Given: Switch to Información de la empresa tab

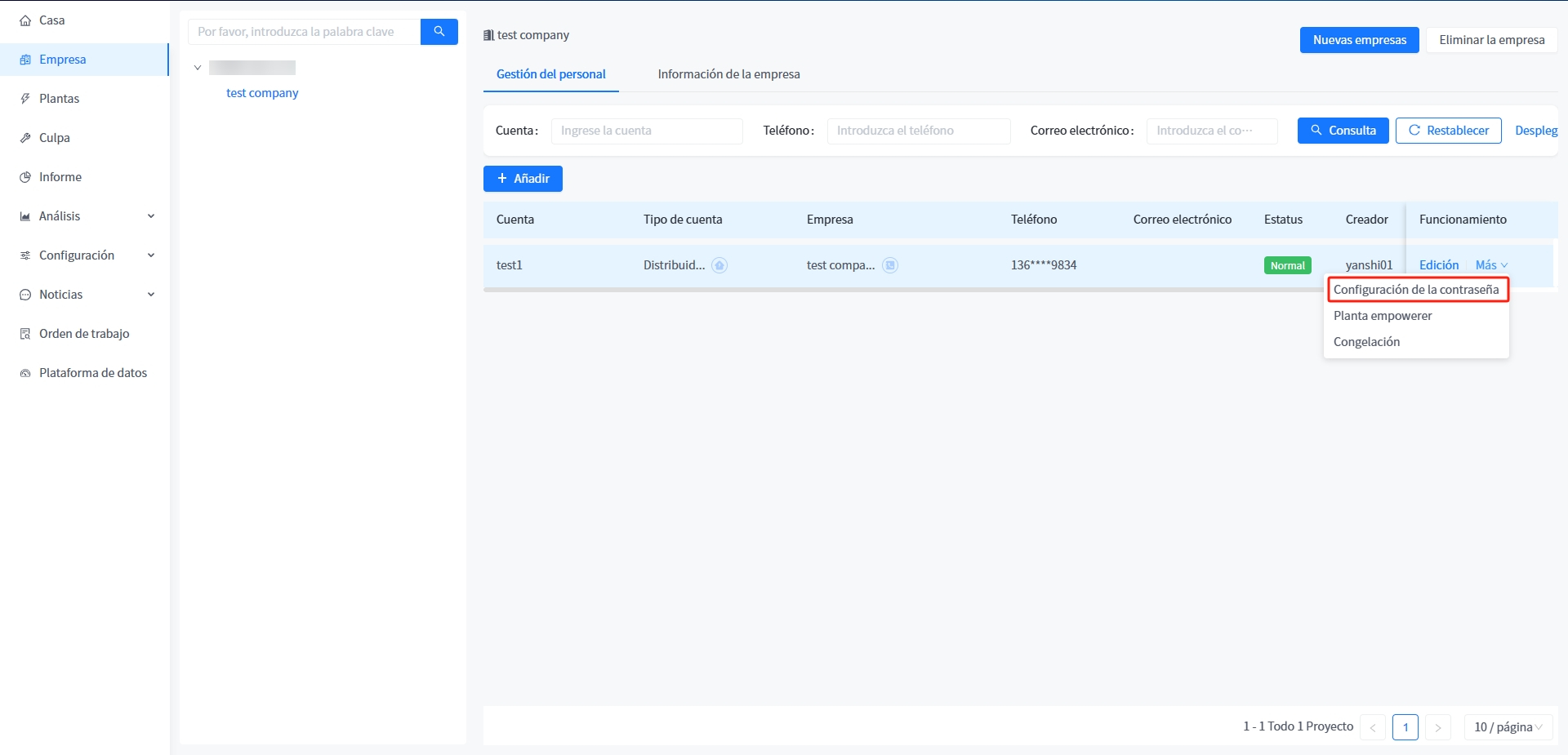Looking at the screenshot, I should click(x=728, y=74).
